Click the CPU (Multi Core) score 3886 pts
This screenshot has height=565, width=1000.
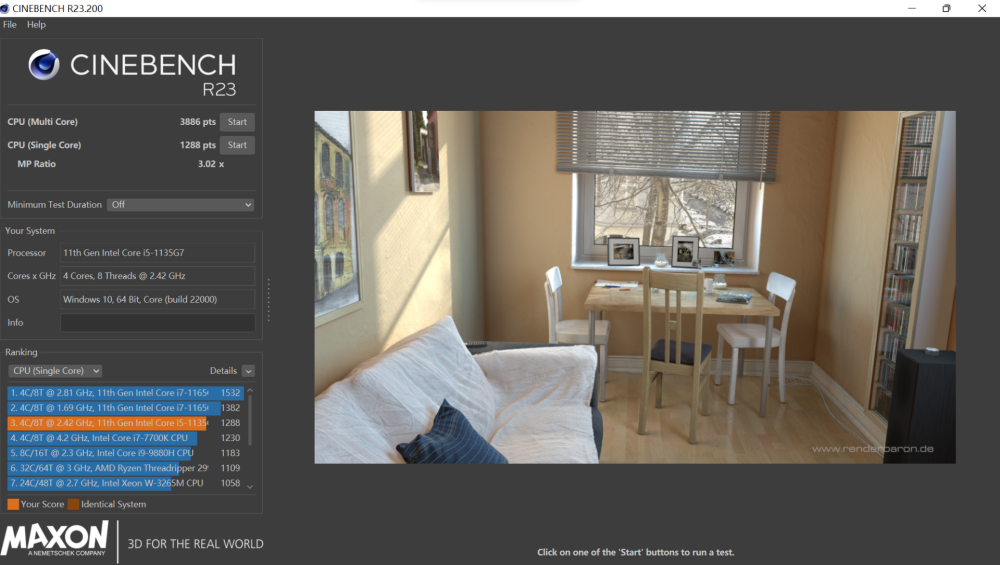click(198, 122)
